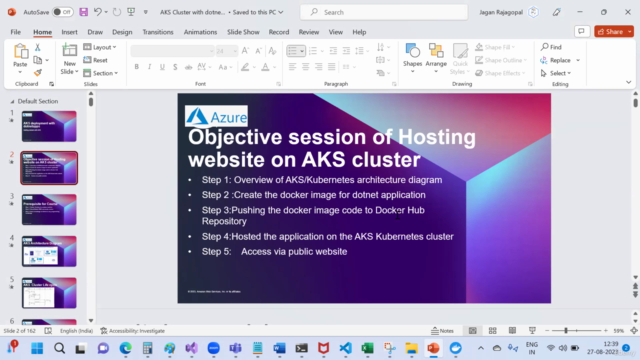The image size is (640, 360).
Task: Toggle Center alignment
Action: point(305,67)
